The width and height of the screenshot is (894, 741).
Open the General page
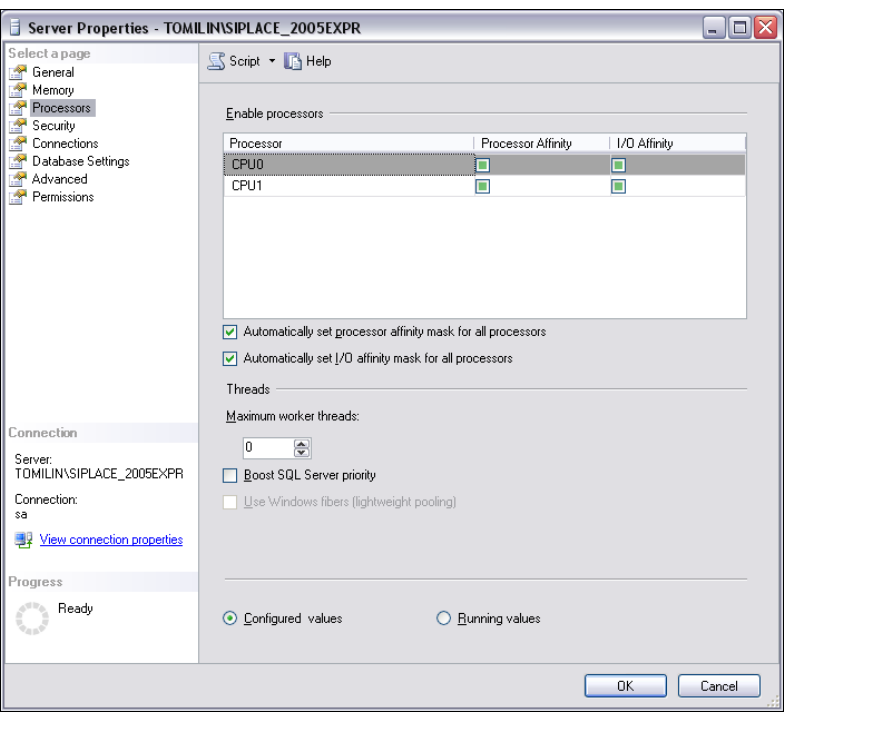pos(53,72)
